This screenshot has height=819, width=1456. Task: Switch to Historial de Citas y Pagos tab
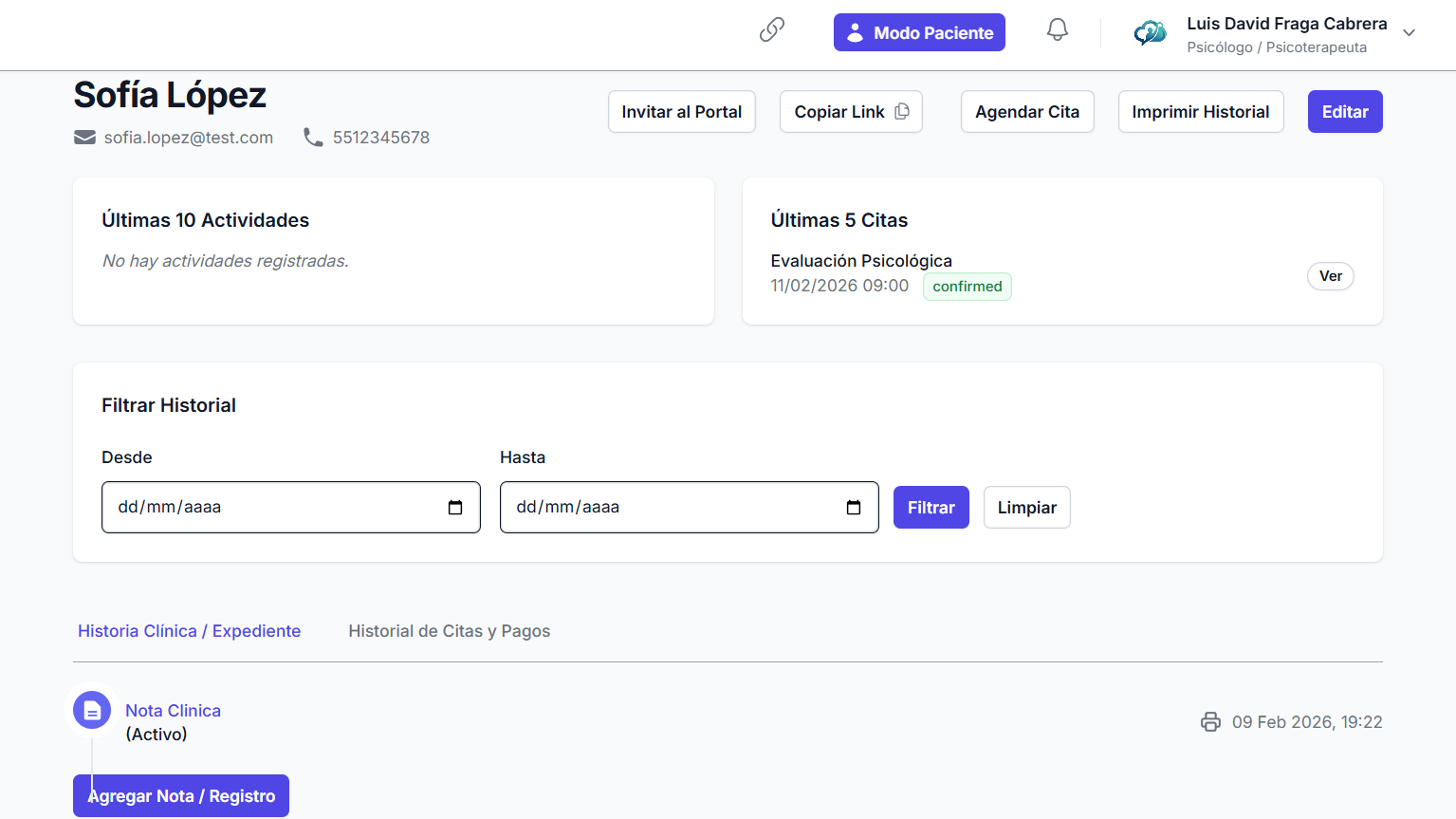[449, 631]
